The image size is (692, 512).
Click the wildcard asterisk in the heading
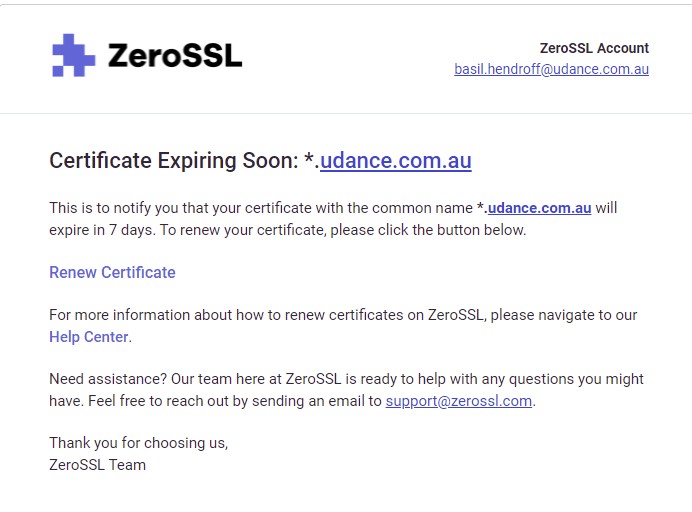tap(308, 157)
